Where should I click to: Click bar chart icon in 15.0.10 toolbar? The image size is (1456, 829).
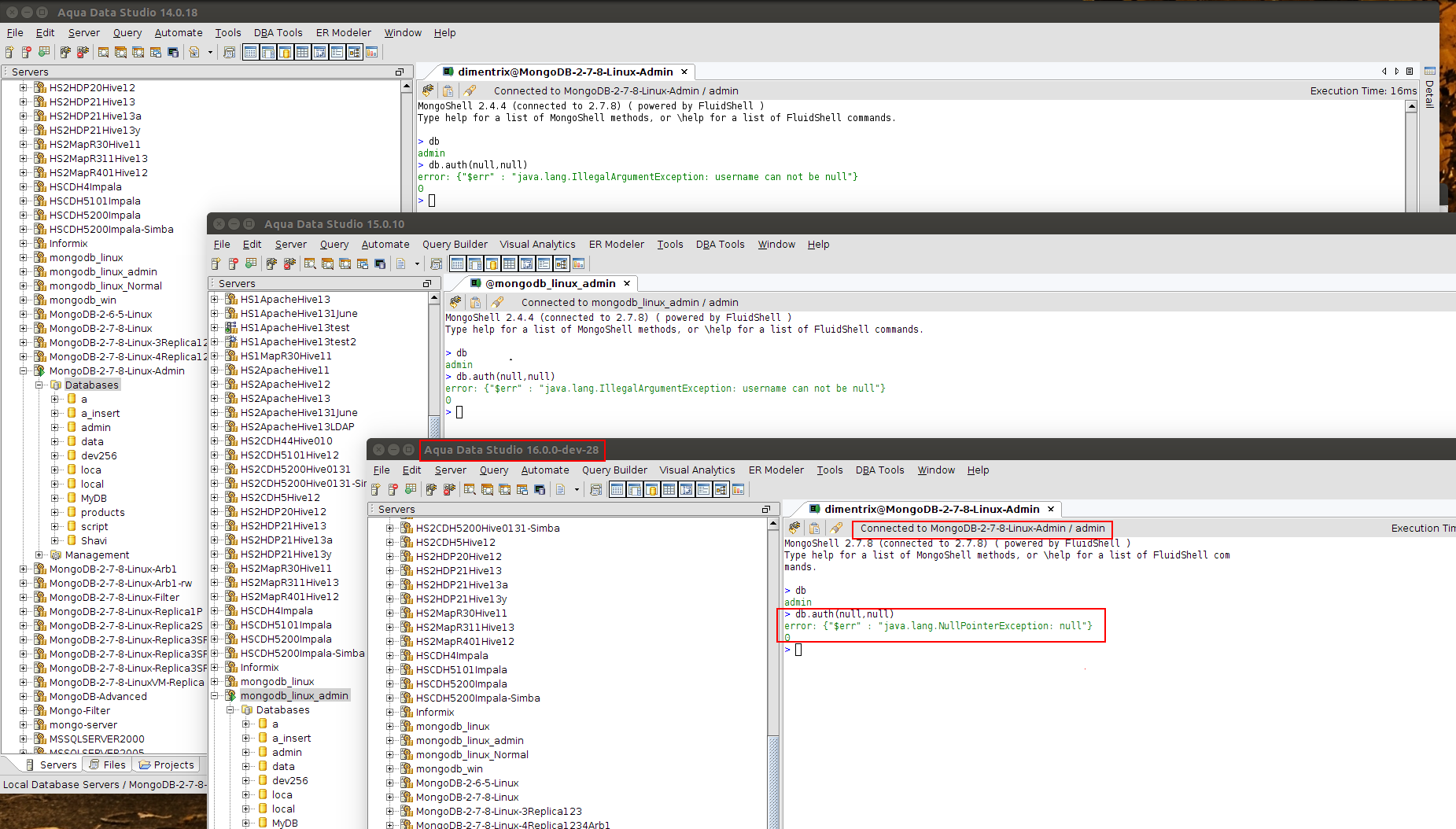(x=579, y=263)
